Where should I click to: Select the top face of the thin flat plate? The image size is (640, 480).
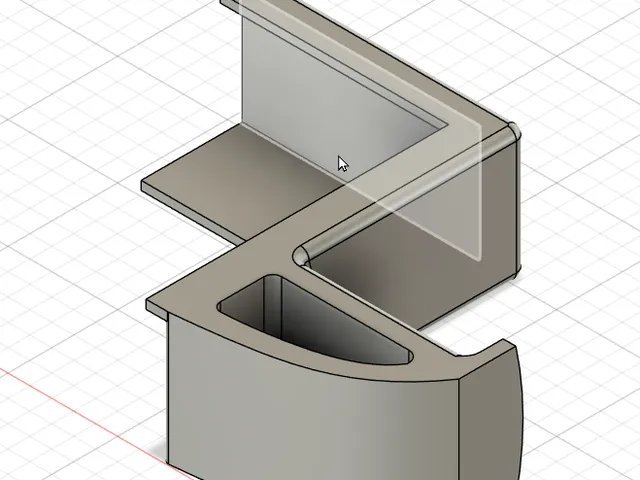[x=245, y=180]
